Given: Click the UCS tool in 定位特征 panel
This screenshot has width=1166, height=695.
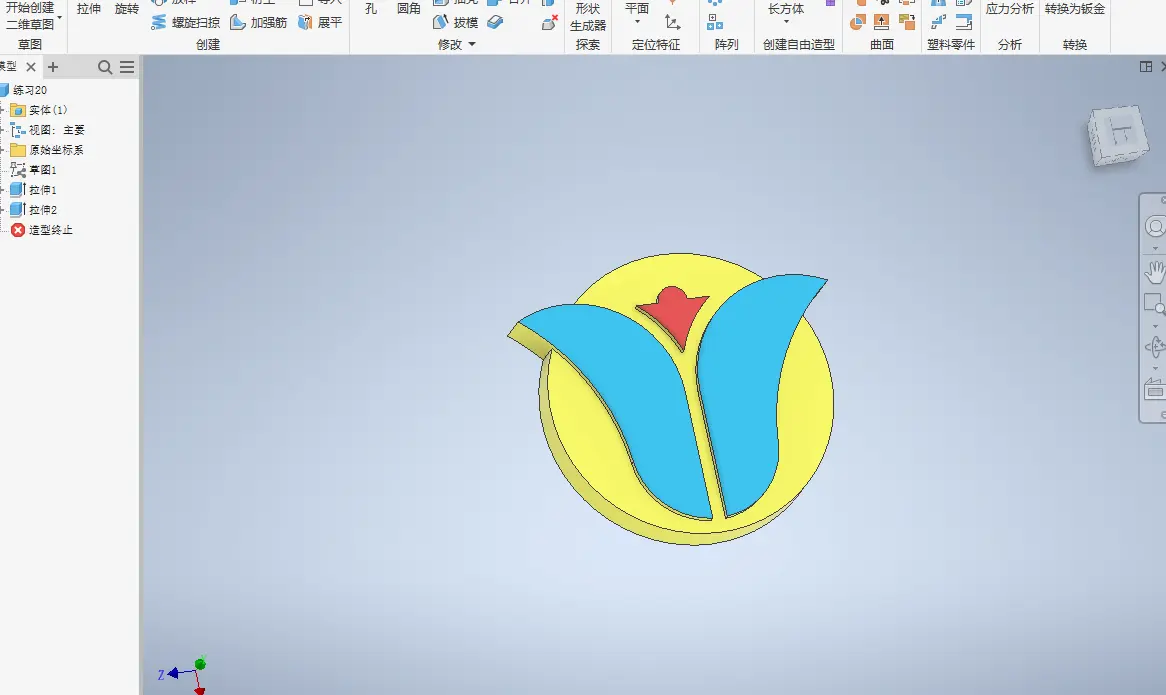Looking at the screenshot, I should 672,22.
